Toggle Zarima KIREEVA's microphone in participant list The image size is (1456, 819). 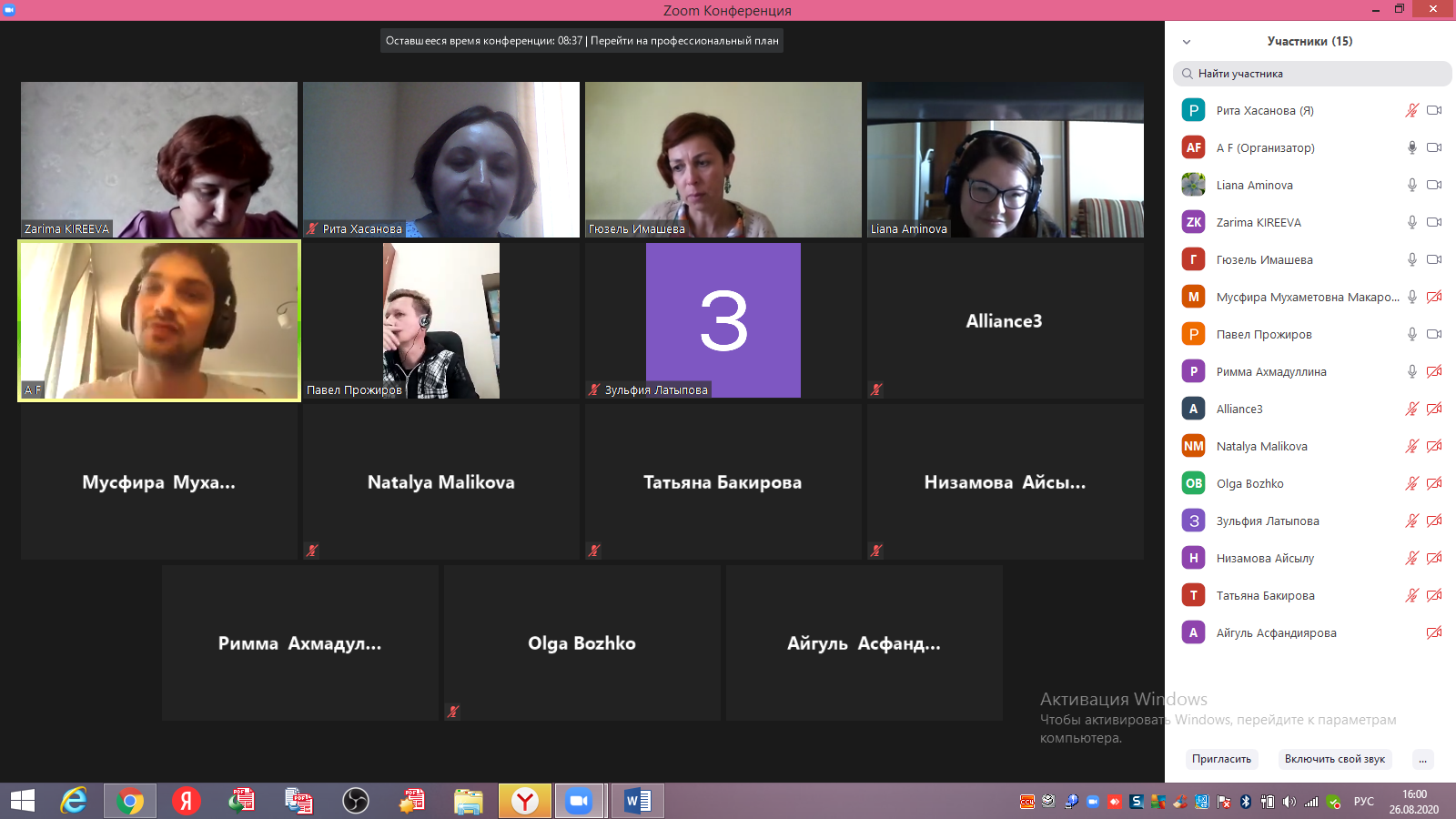tap(1411, 222)
